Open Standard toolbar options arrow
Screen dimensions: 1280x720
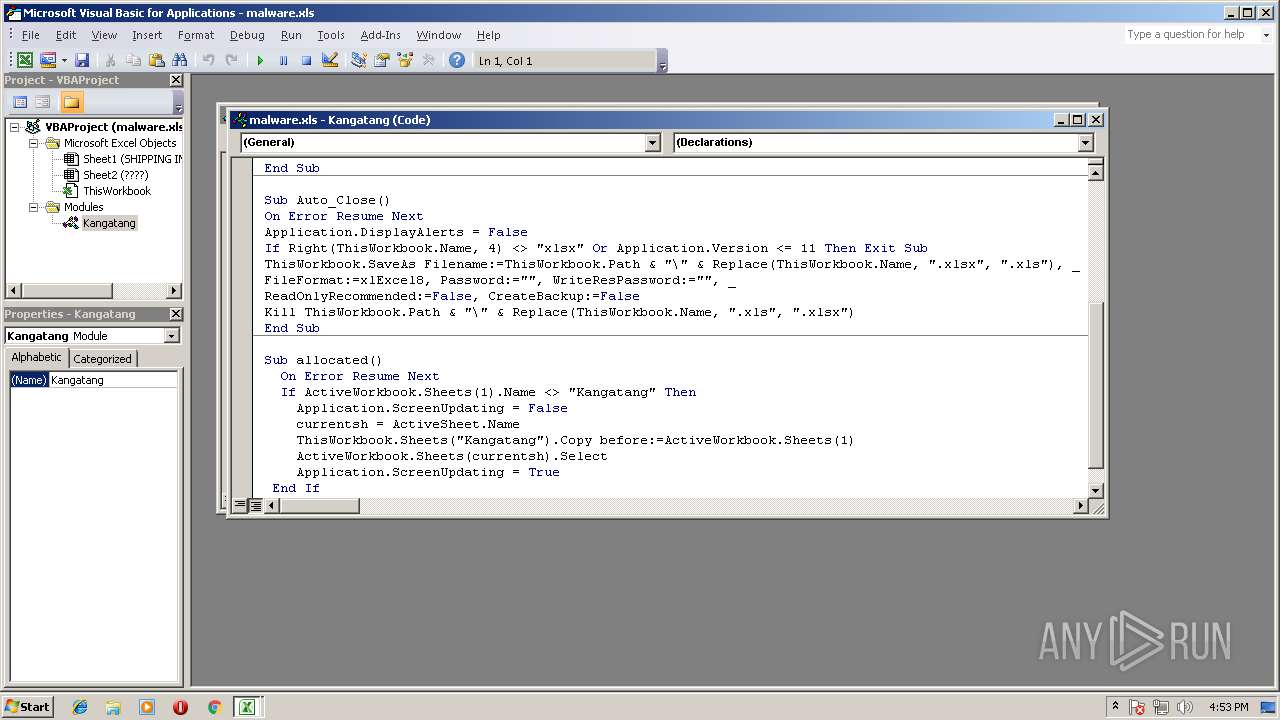coord(662,62)
